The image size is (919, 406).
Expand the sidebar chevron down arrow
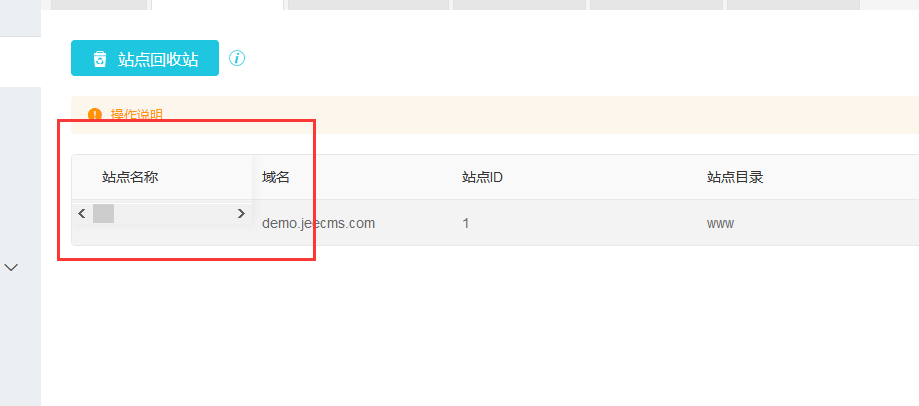pos(11,267)
